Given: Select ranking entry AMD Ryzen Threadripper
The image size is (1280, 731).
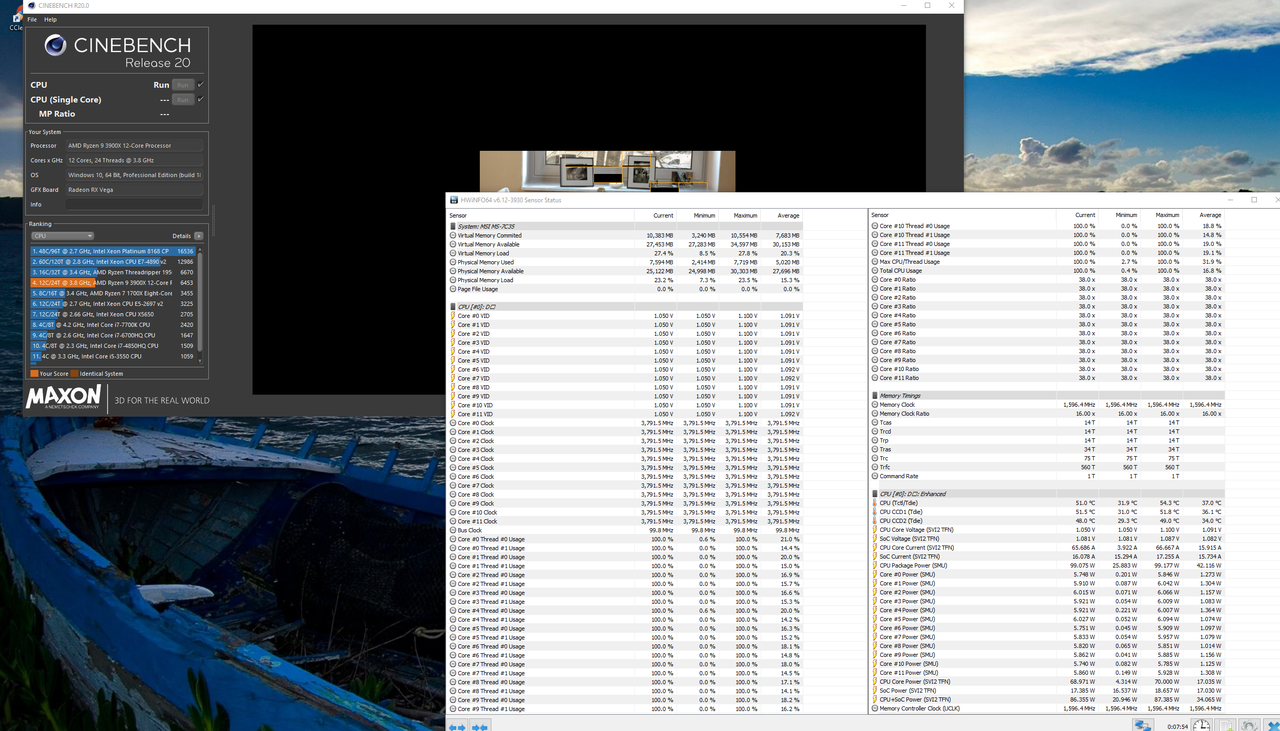Looking at the screenshot, I should point(113,272).
